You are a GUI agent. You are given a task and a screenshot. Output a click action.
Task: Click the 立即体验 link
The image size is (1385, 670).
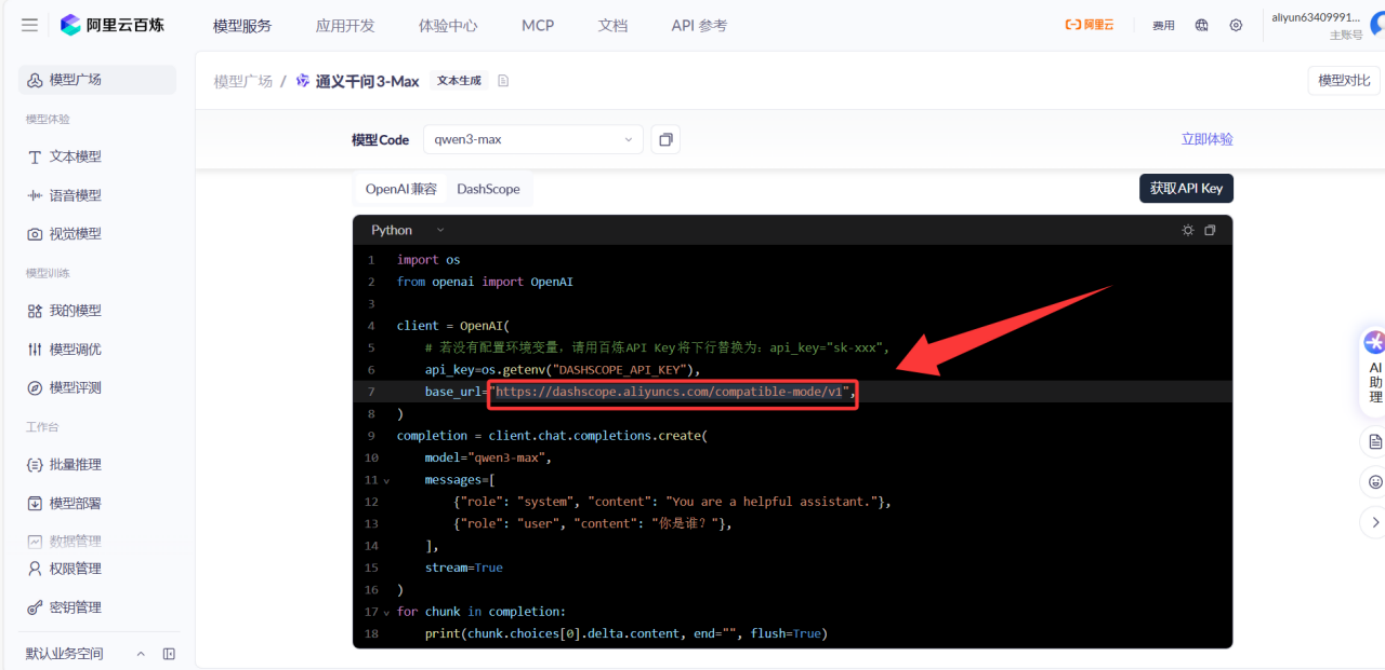[x=1207, y=140]
